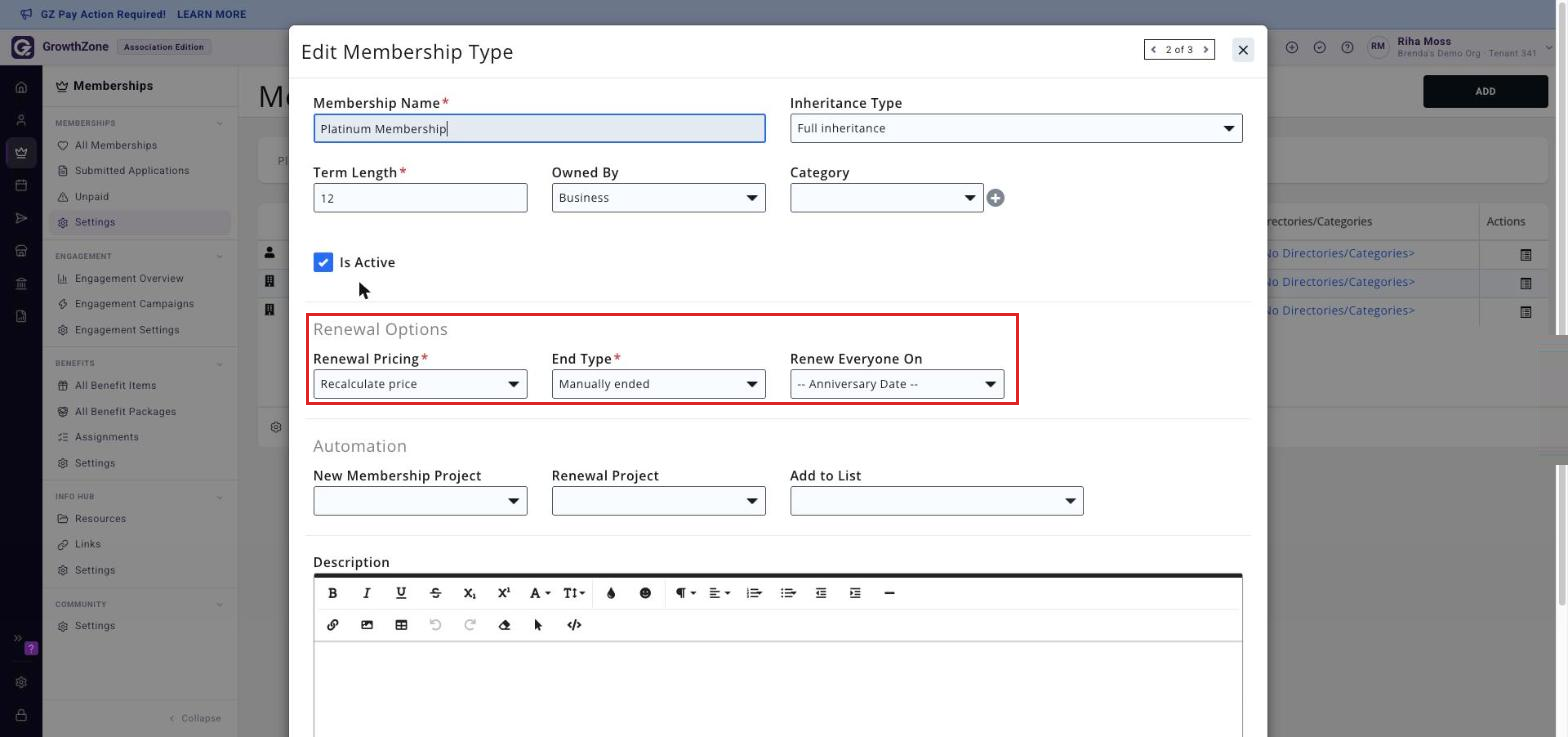Switch to code view in editor

pos(574,625)
